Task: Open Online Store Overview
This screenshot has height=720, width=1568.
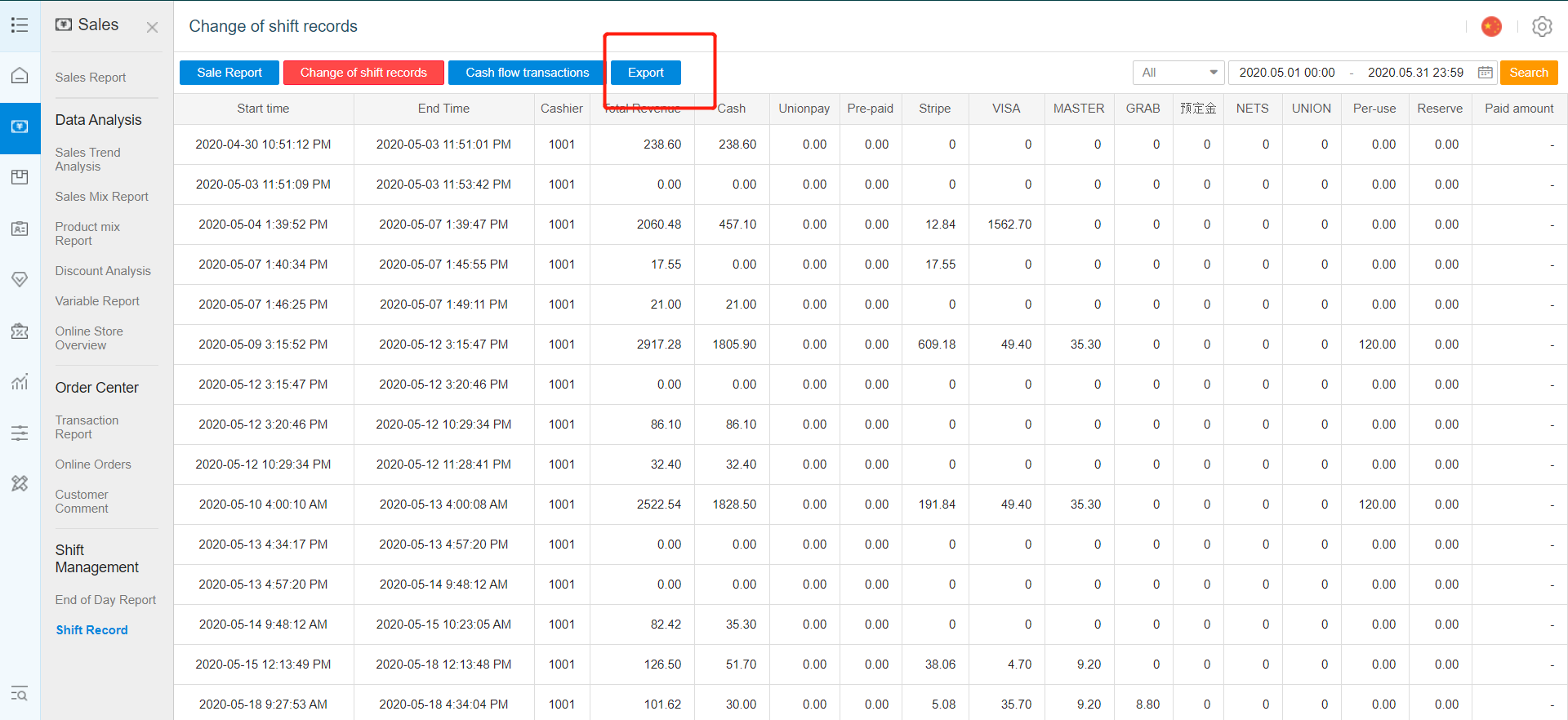Action: click(89, 338)
